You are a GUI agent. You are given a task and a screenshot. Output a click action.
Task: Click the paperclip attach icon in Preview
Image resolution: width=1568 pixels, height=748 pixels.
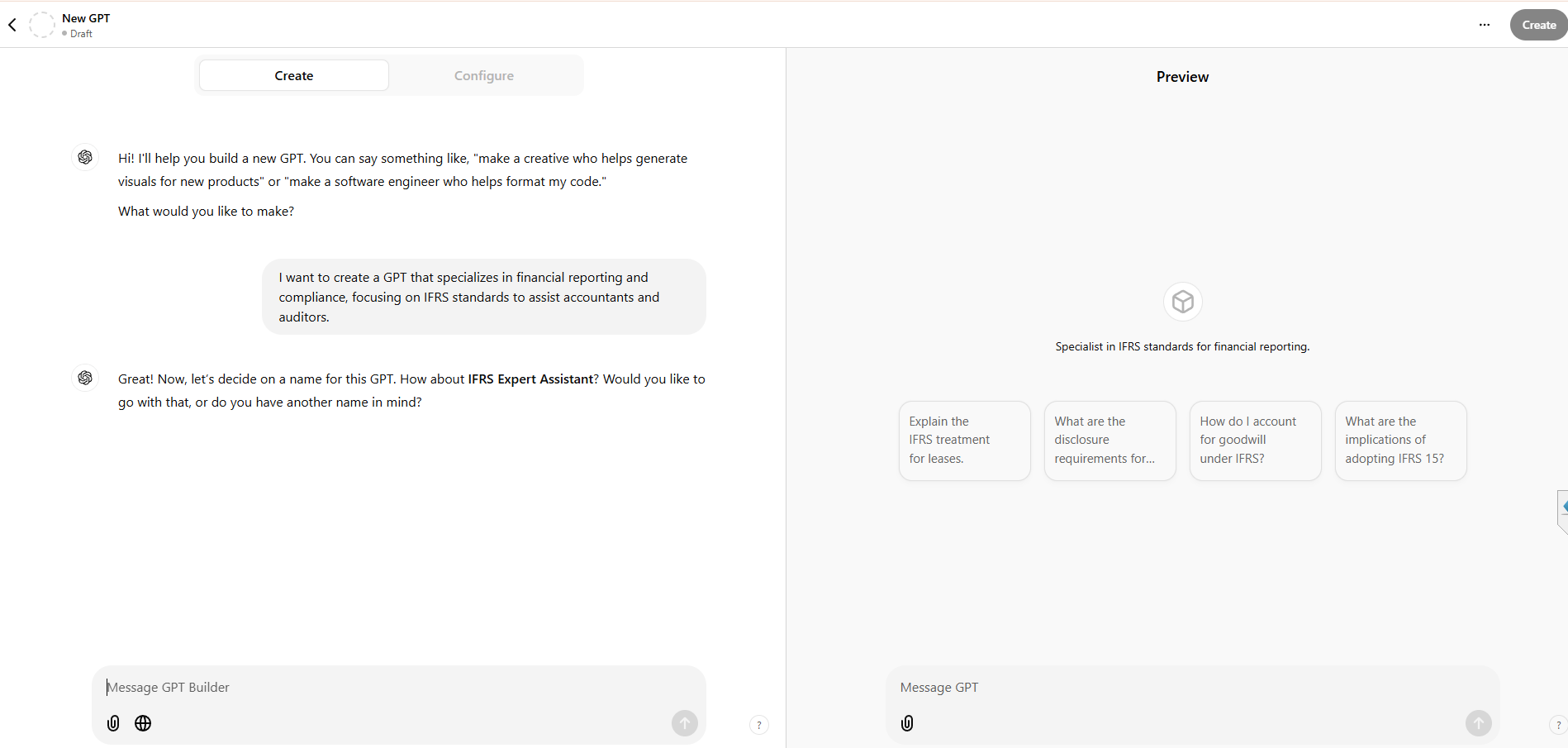pyautogui.click(x=907, y=723)
